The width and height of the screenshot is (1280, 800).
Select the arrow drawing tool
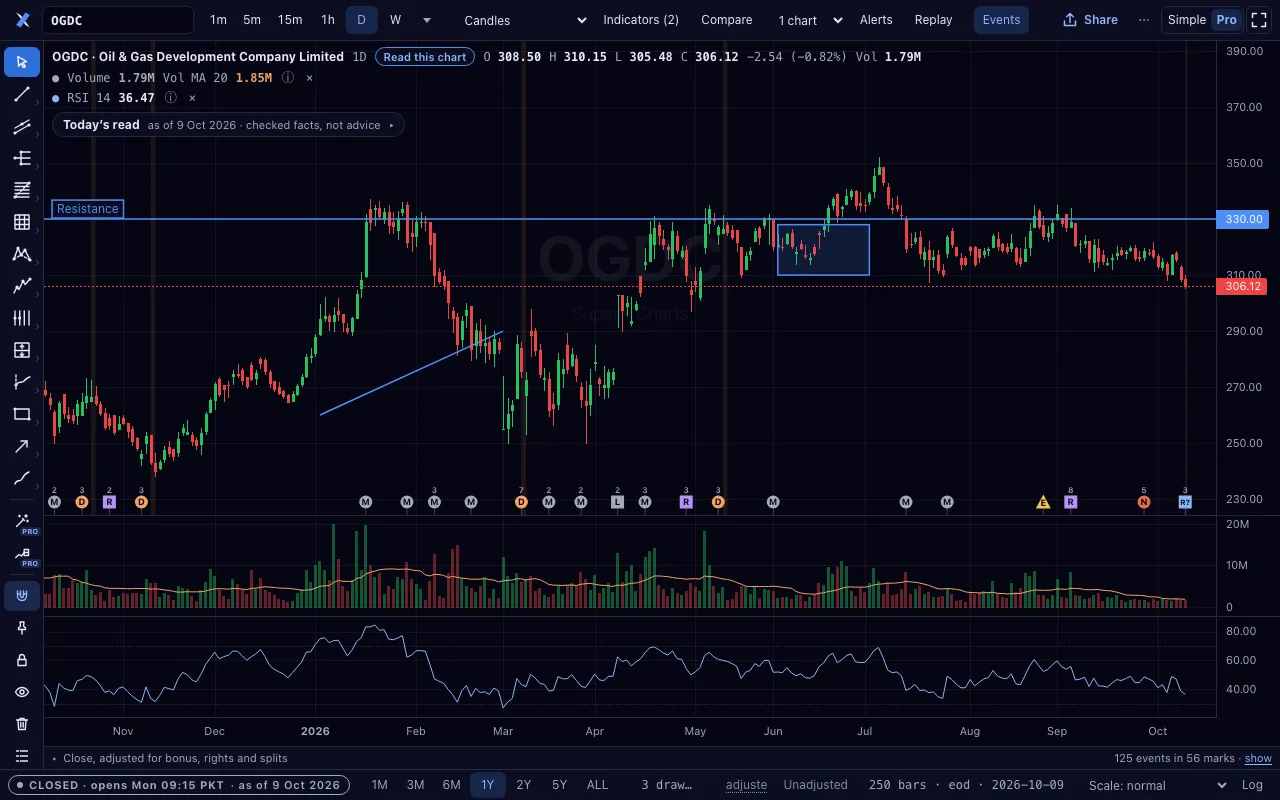pos(22,446)
